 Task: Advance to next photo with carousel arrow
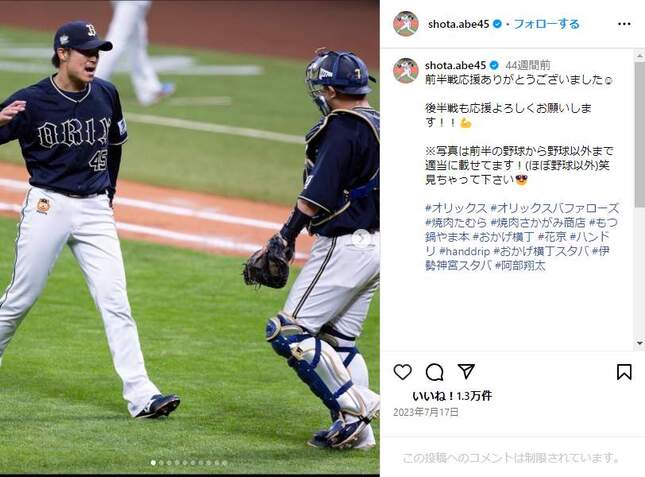(361, 239)
